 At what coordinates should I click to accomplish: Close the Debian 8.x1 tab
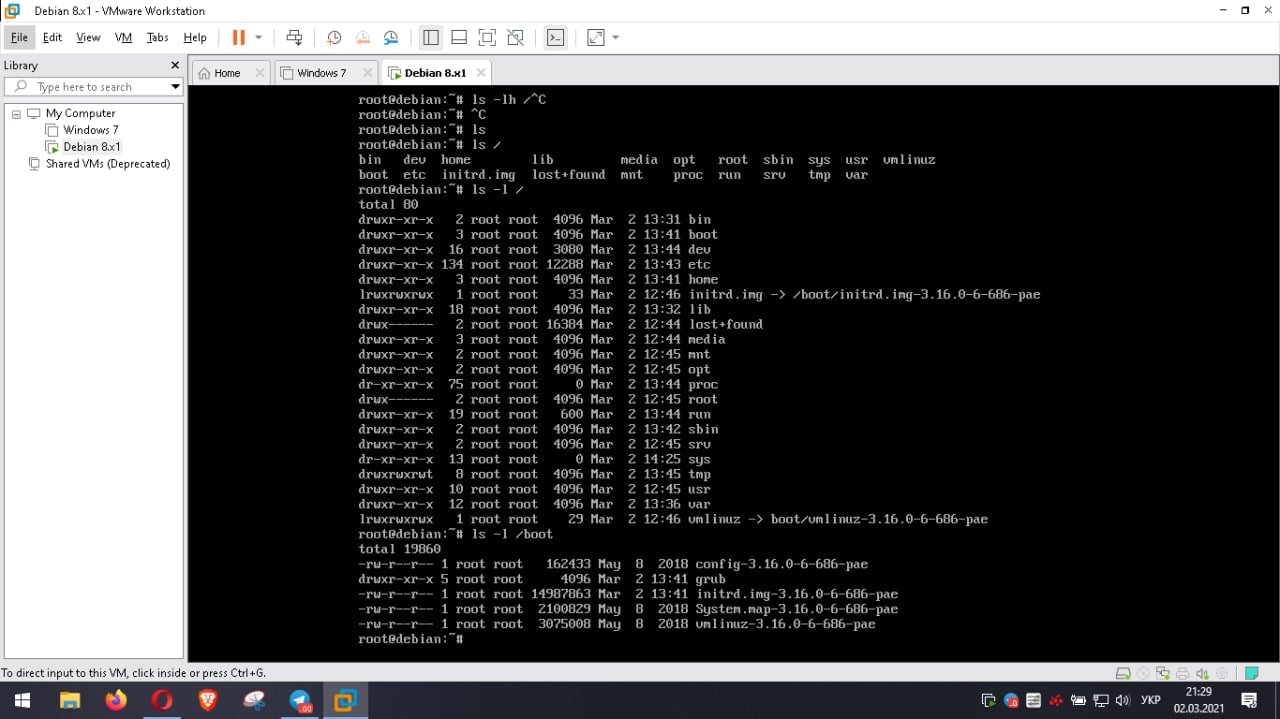click(481, 73)
